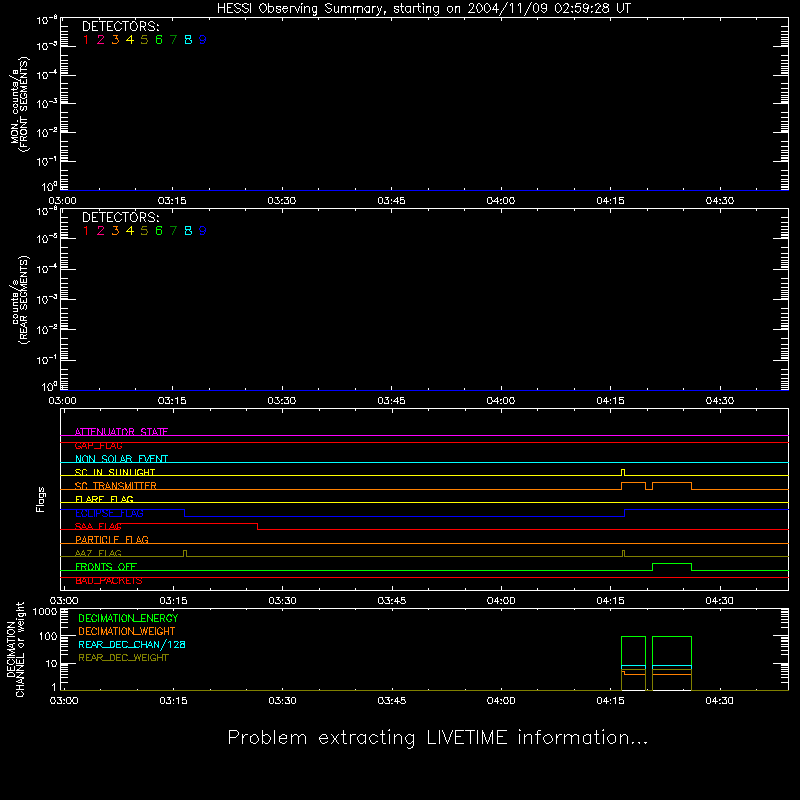Click the 'DECIMATION CHANNEL or weight' axis label
The width and height of the screenshot is (800, 800).
[x=15, y=649]
